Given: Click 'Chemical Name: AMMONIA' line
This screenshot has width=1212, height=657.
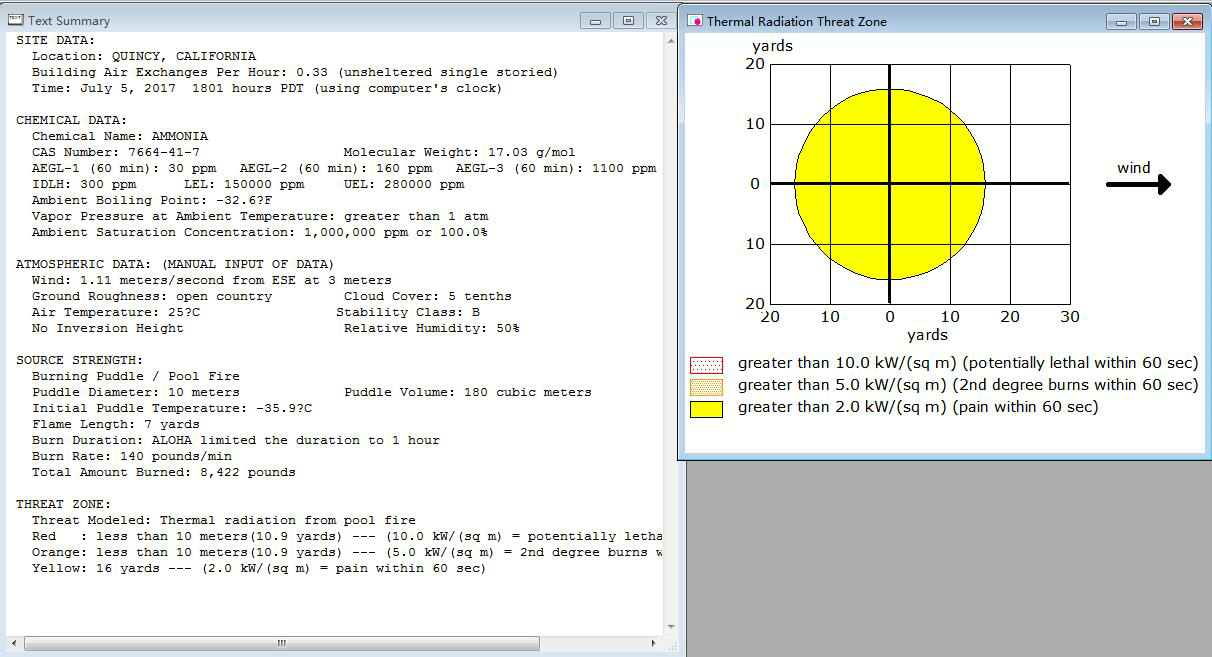Looking at the screenshot, I should (120, 136).
